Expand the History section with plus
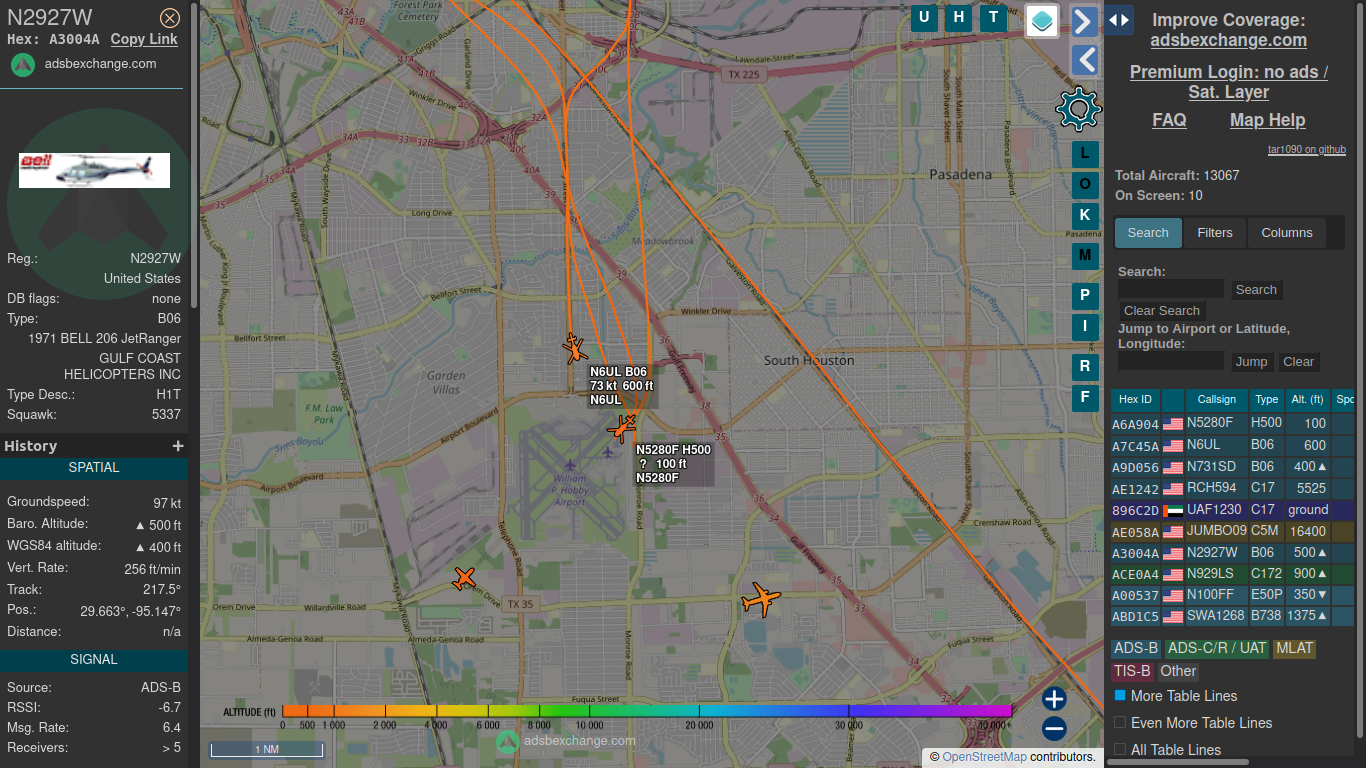This screenshot has height=768, width=1366. (x=178, y=446)
